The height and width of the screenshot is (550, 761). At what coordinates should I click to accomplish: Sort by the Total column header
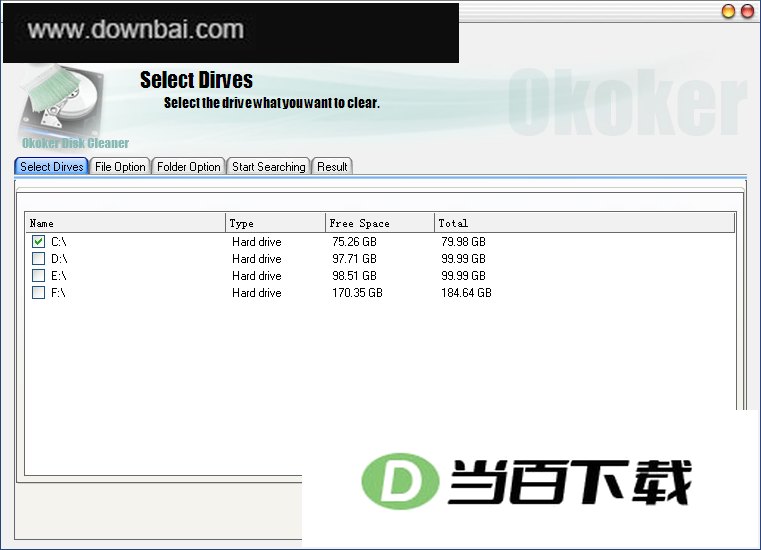[584, 223]
